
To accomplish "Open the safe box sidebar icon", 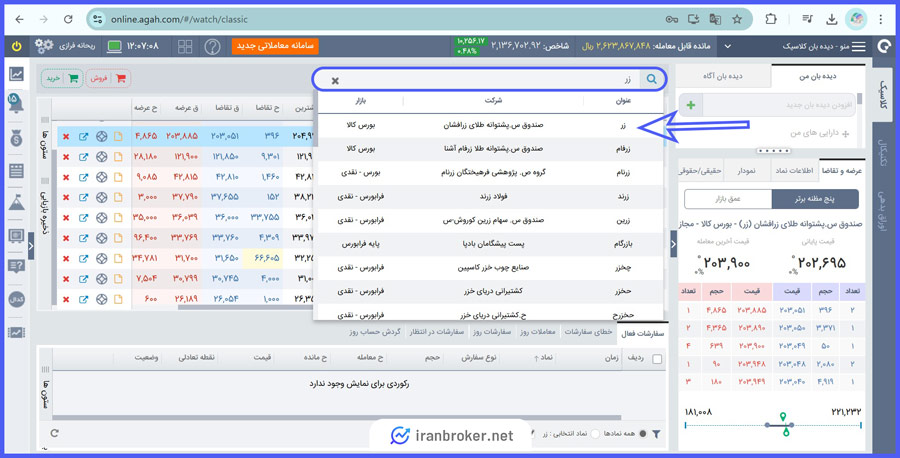I will (x=16, y=235).
